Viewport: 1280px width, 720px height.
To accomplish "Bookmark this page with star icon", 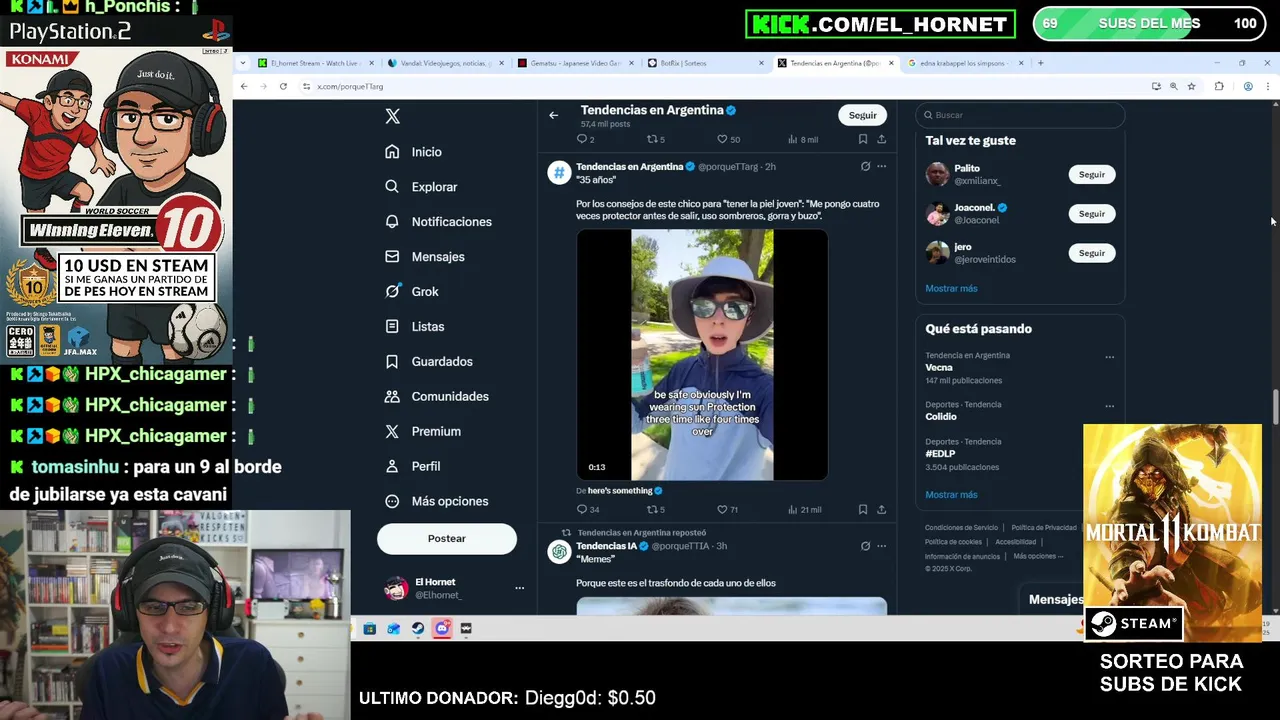I will point(1191,87).
